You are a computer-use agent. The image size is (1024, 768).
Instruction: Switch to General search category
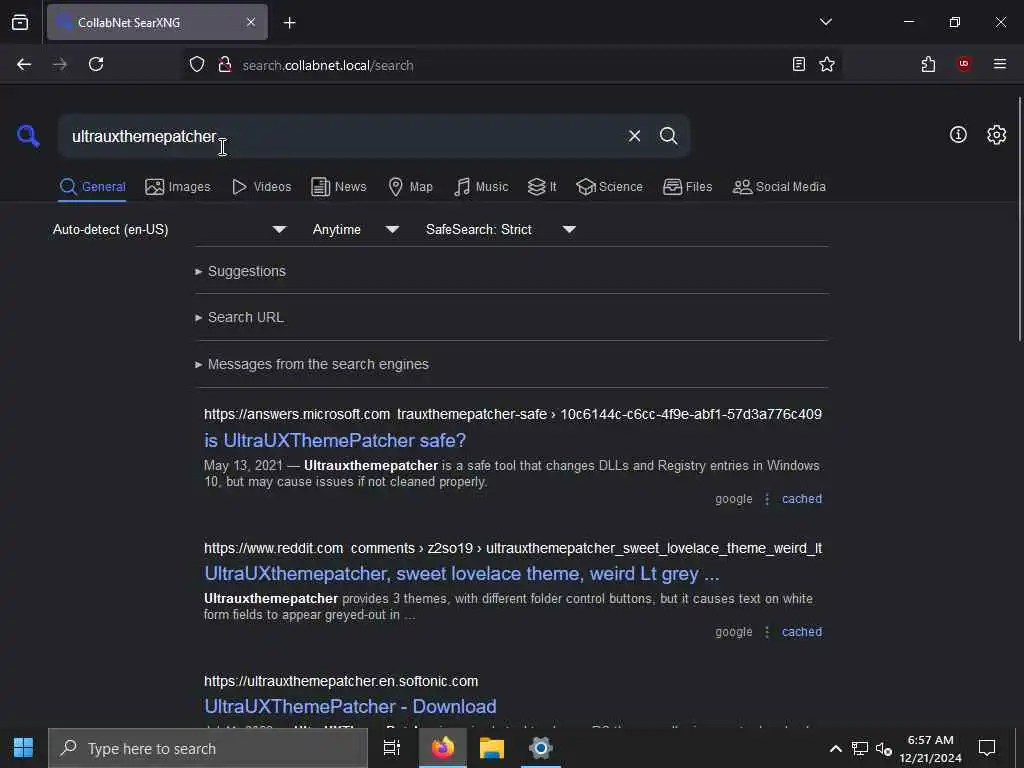coord(92,187)
